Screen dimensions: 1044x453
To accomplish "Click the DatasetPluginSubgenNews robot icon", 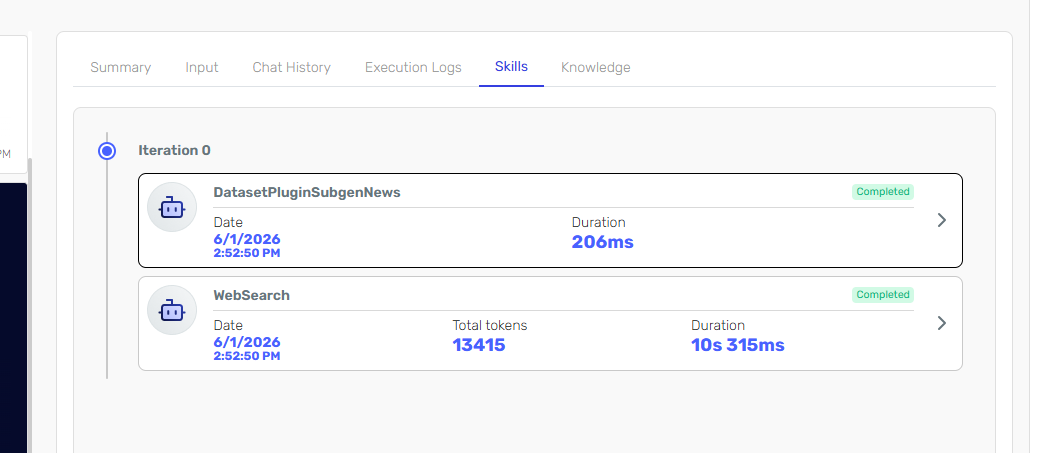I will tap(172, 207).
